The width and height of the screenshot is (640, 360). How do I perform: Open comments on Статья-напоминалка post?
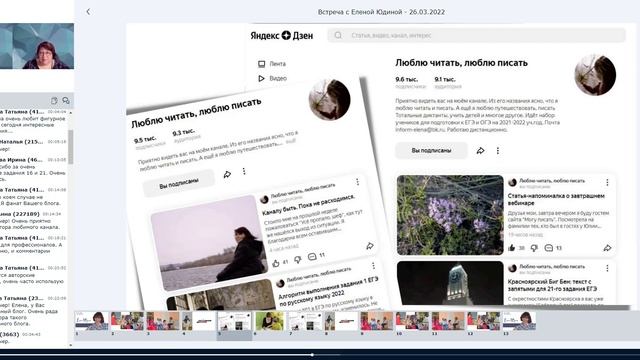pos(549,248)
